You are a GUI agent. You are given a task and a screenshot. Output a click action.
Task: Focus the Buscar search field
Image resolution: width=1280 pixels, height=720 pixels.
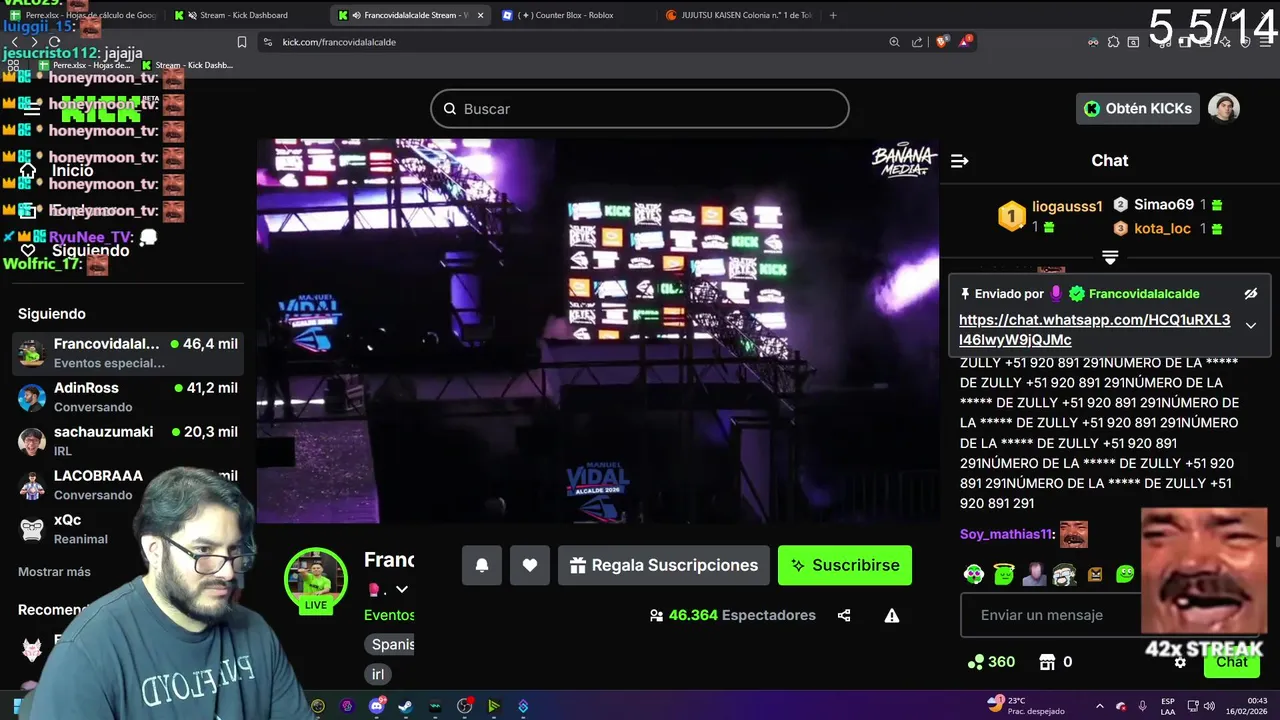pyautogui.click(x=640, y=108)
